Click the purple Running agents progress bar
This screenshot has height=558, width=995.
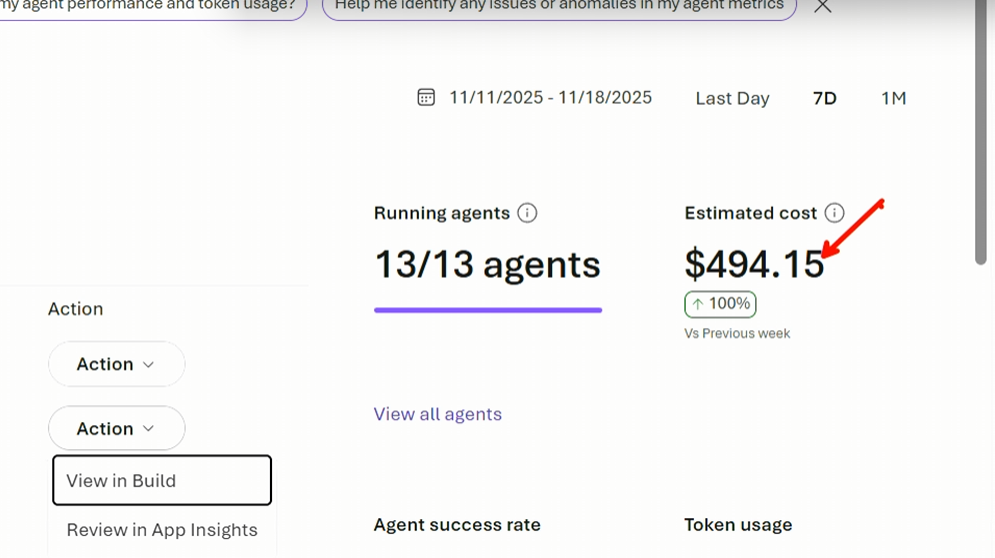(487, 310)
